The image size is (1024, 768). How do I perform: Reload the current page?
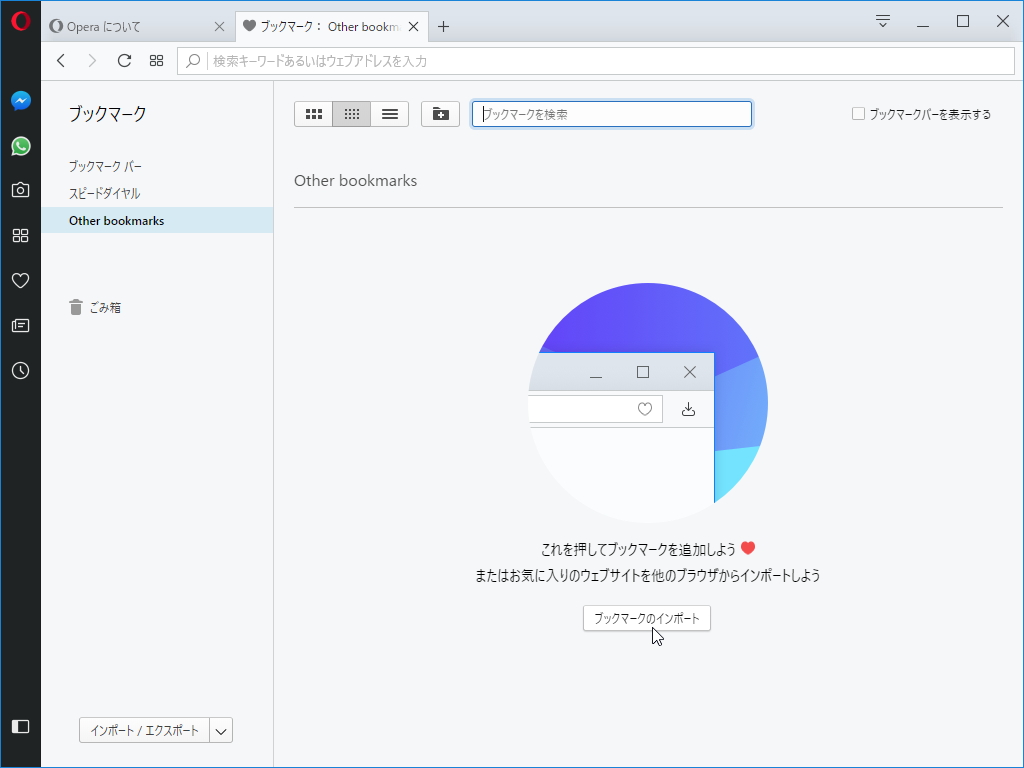[x=123, y=60]
